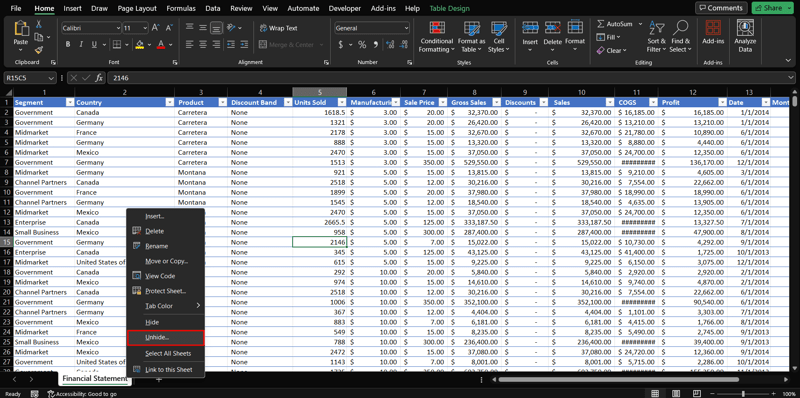Click the zoom slider in status bar
This screenshot has height=398, width=800.
[x=743, y=393]
